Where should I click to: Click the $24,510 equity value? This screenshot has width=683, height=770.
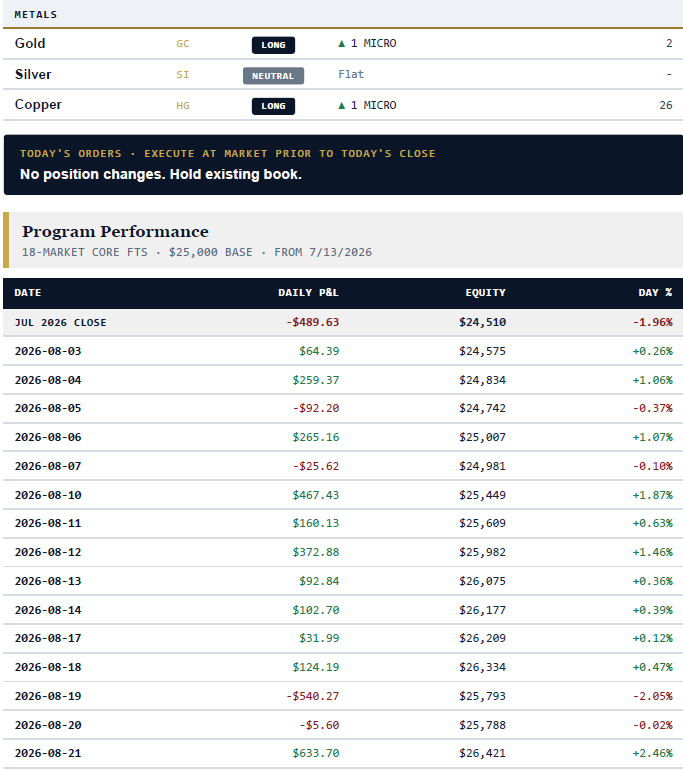tap(483, 322)
